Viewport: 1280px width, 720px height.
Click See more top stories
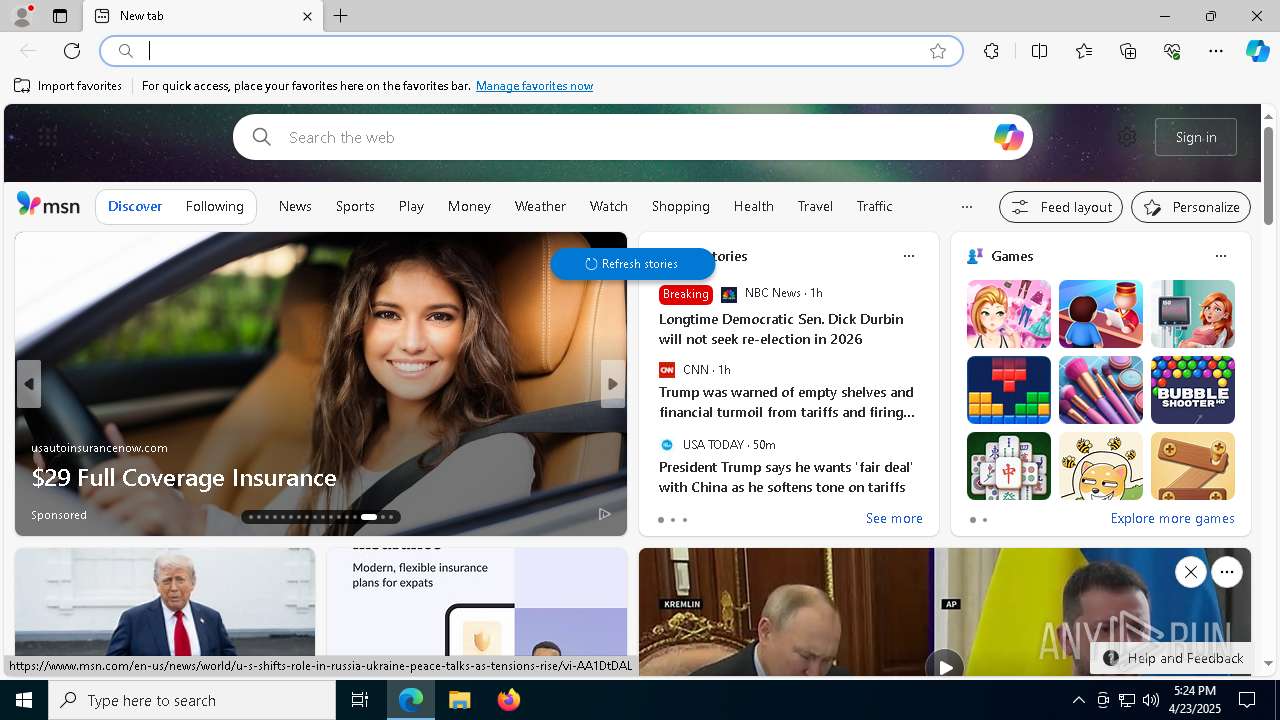894,518
